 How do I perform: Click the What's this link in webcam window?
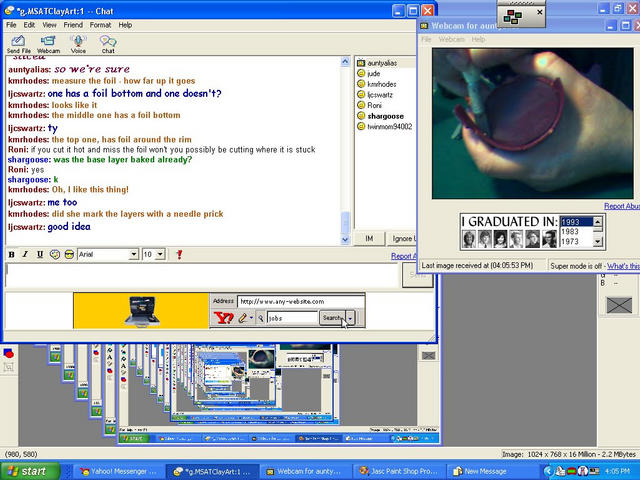click(623, 266)
